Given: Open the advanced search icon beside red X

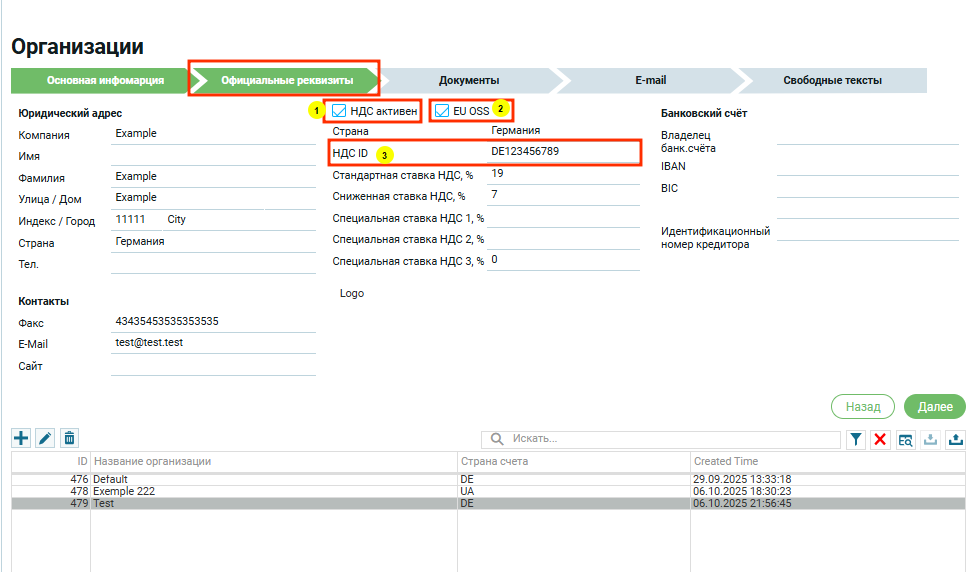Looking at the screenshot, I should 906,440.
